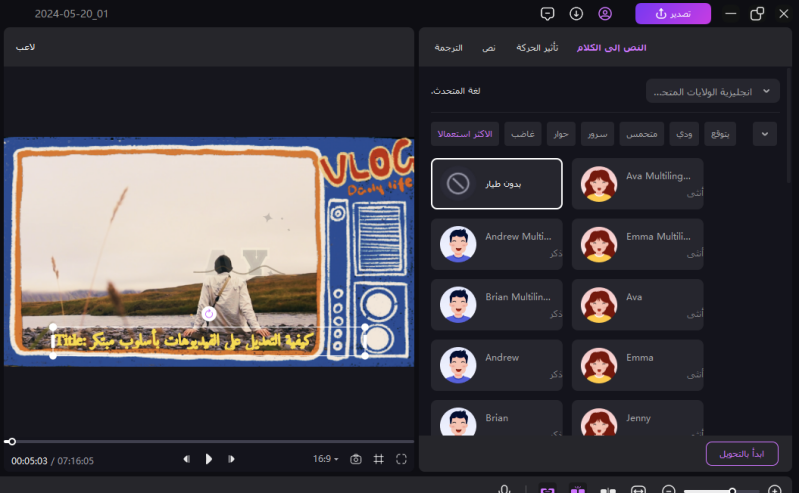Click the purple export button

coord(672,14)
